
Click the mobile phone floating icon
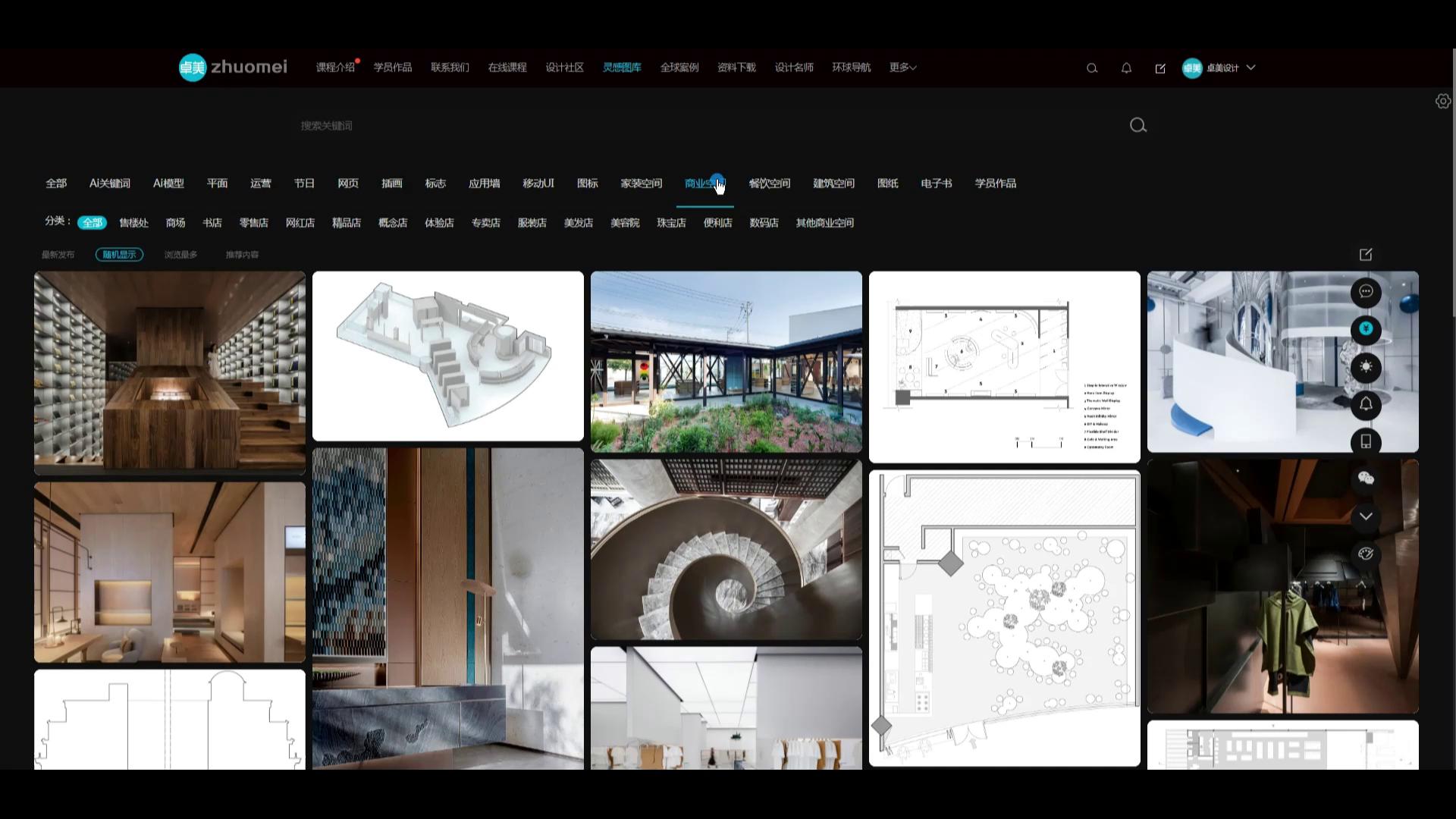[1366, 441]
